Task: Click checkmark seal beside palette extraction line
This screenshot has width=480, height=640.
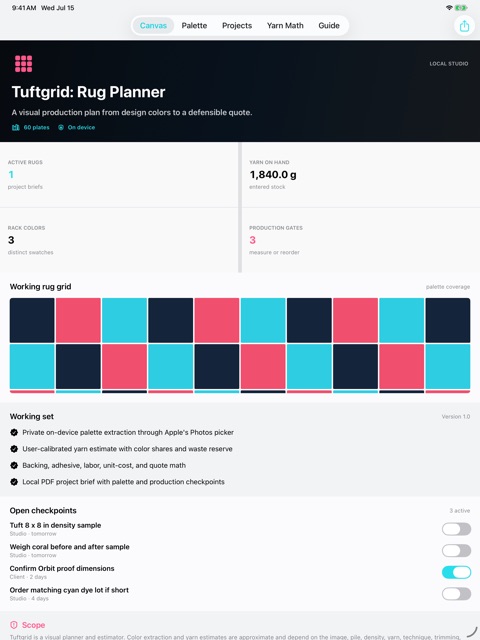Action: pyautogui.click(x=14, y=432)
